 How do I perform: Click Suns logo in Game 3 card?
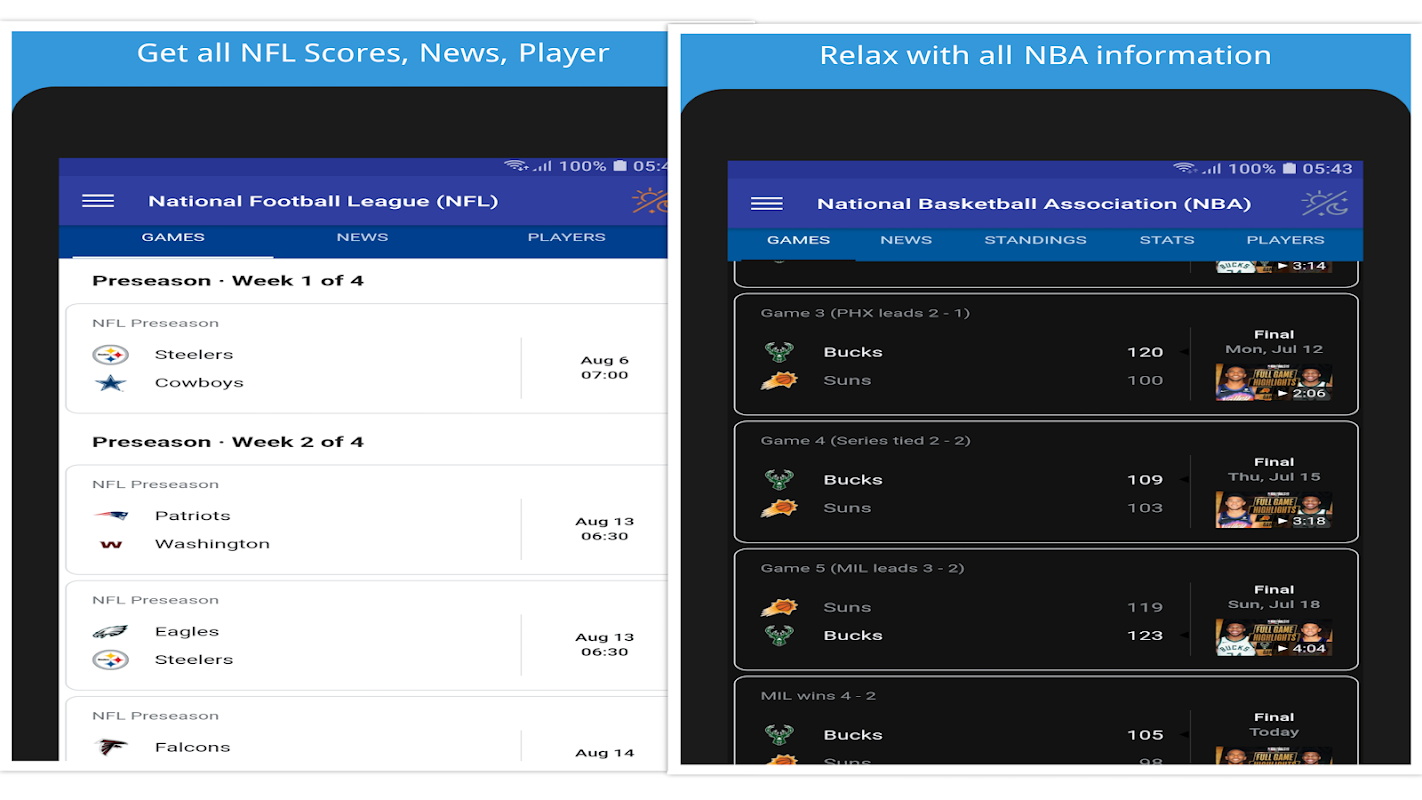[779, 380]
